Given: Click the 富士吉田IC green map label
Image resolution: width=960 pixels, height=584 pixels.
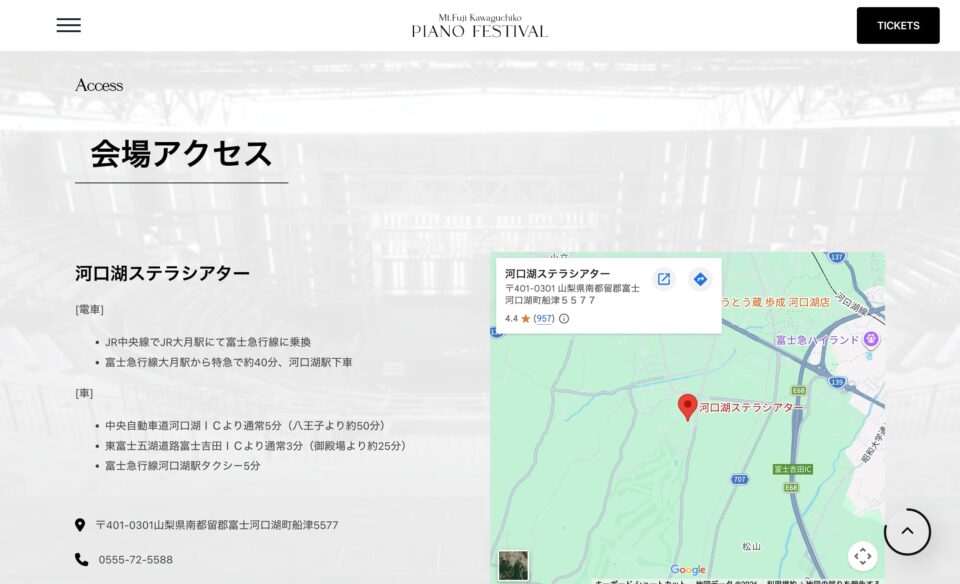Looking at the screenshot, I should (792, 470).
